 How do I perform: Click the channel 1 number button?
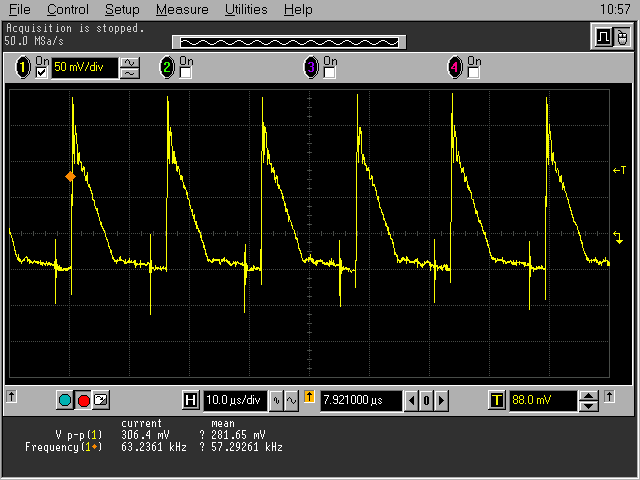(24, 68)
